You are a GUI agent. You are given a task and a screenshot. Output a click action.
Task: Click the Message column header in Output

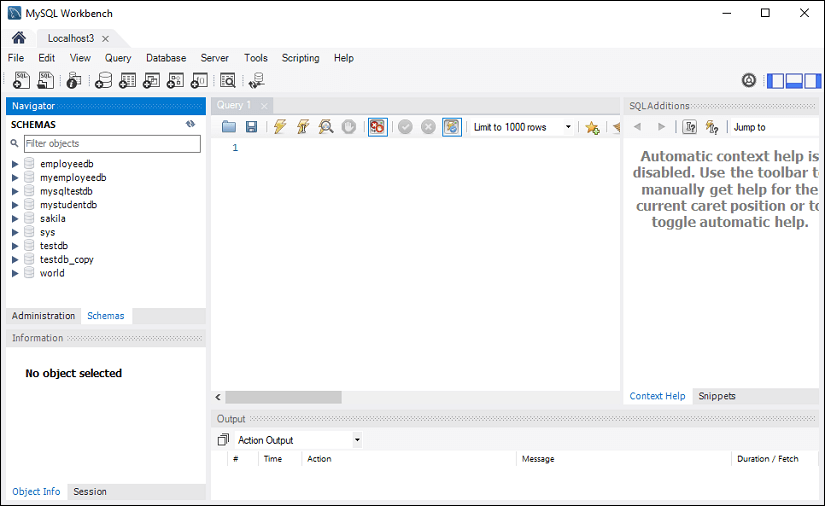(538, 459)
